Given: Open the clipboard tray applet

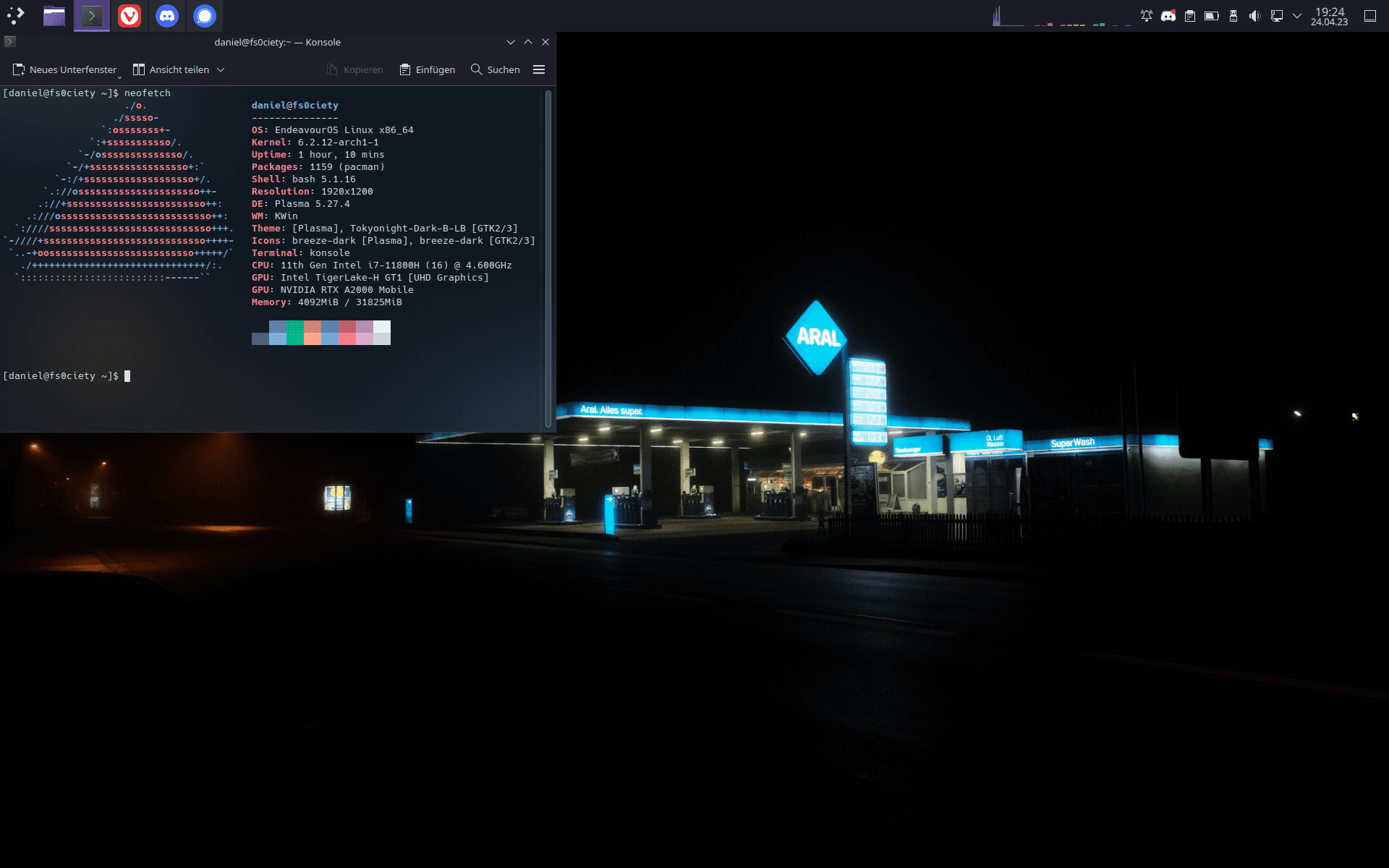Looking at the screenshot, I should (x=1190, y=16).
